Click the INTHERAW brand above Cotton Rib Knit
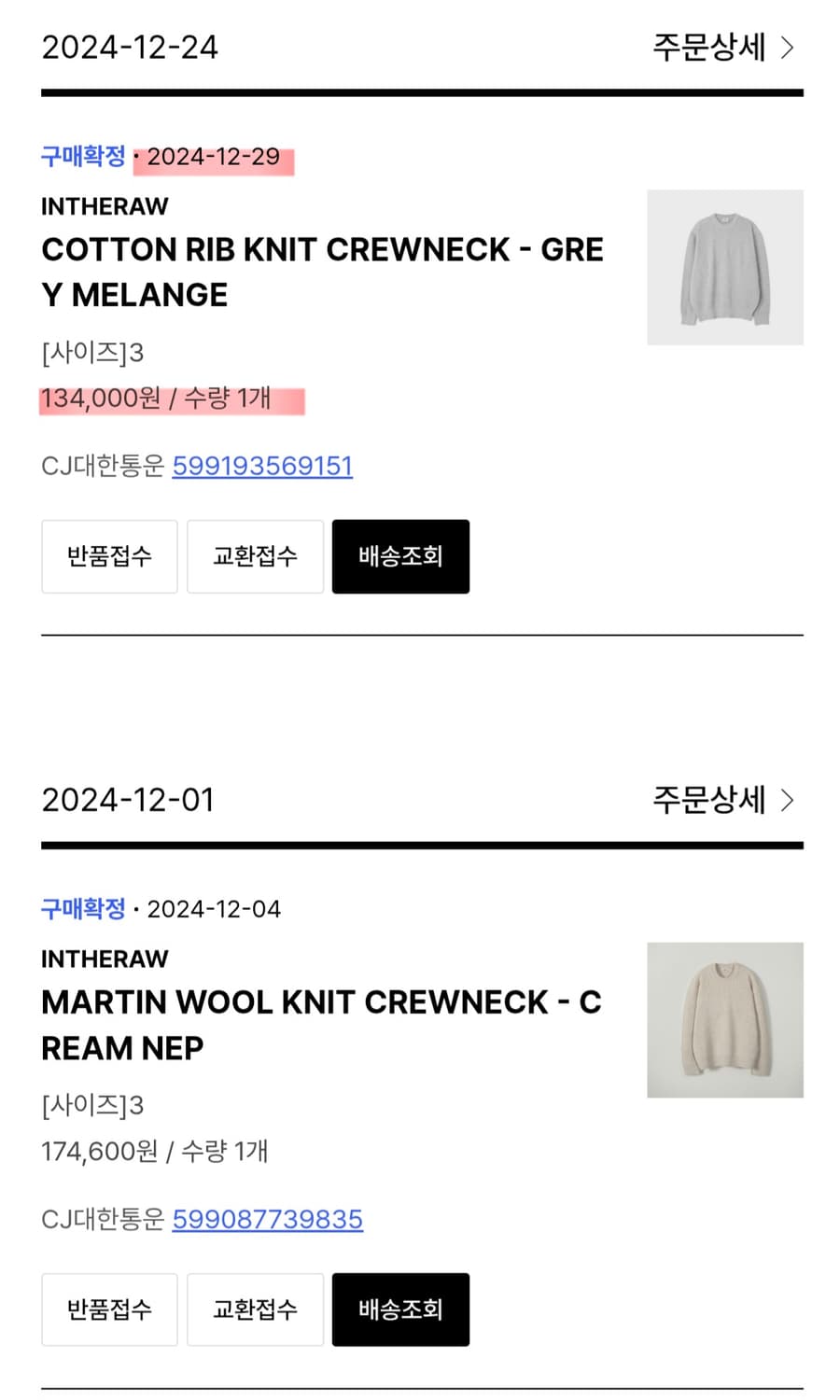Viewport: 840px width, 1400px height. (x=105, y=206)
